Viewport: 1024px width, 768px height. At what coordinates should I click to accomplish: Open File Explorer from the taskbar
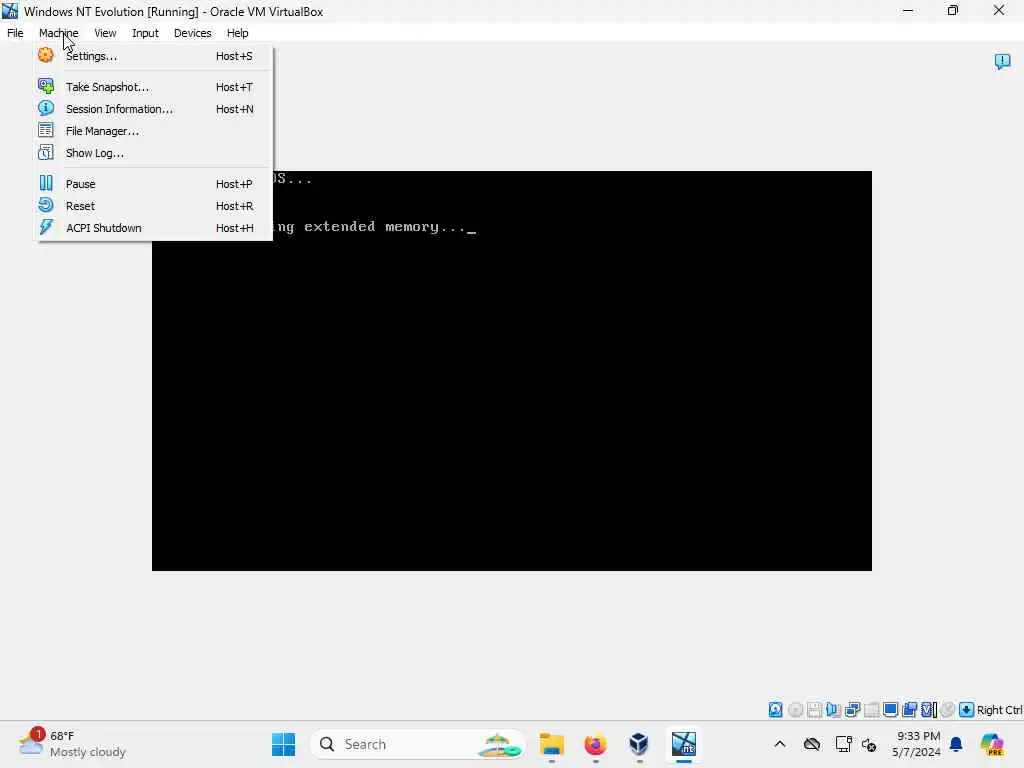552,744
